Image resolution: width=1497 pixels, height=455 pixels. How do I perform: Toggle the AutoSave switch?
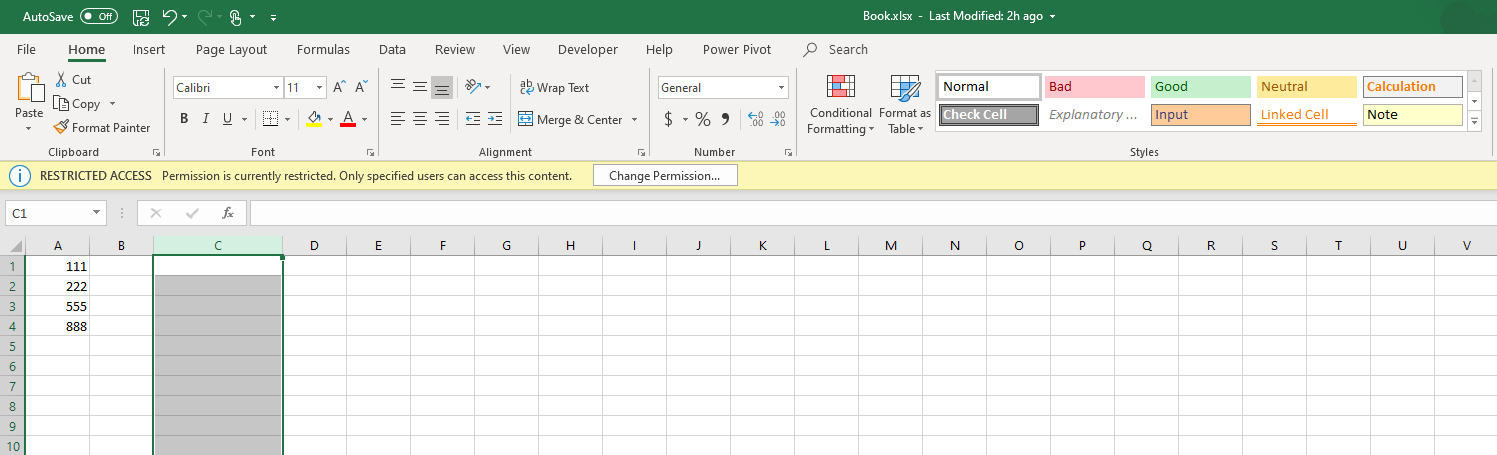99,17
